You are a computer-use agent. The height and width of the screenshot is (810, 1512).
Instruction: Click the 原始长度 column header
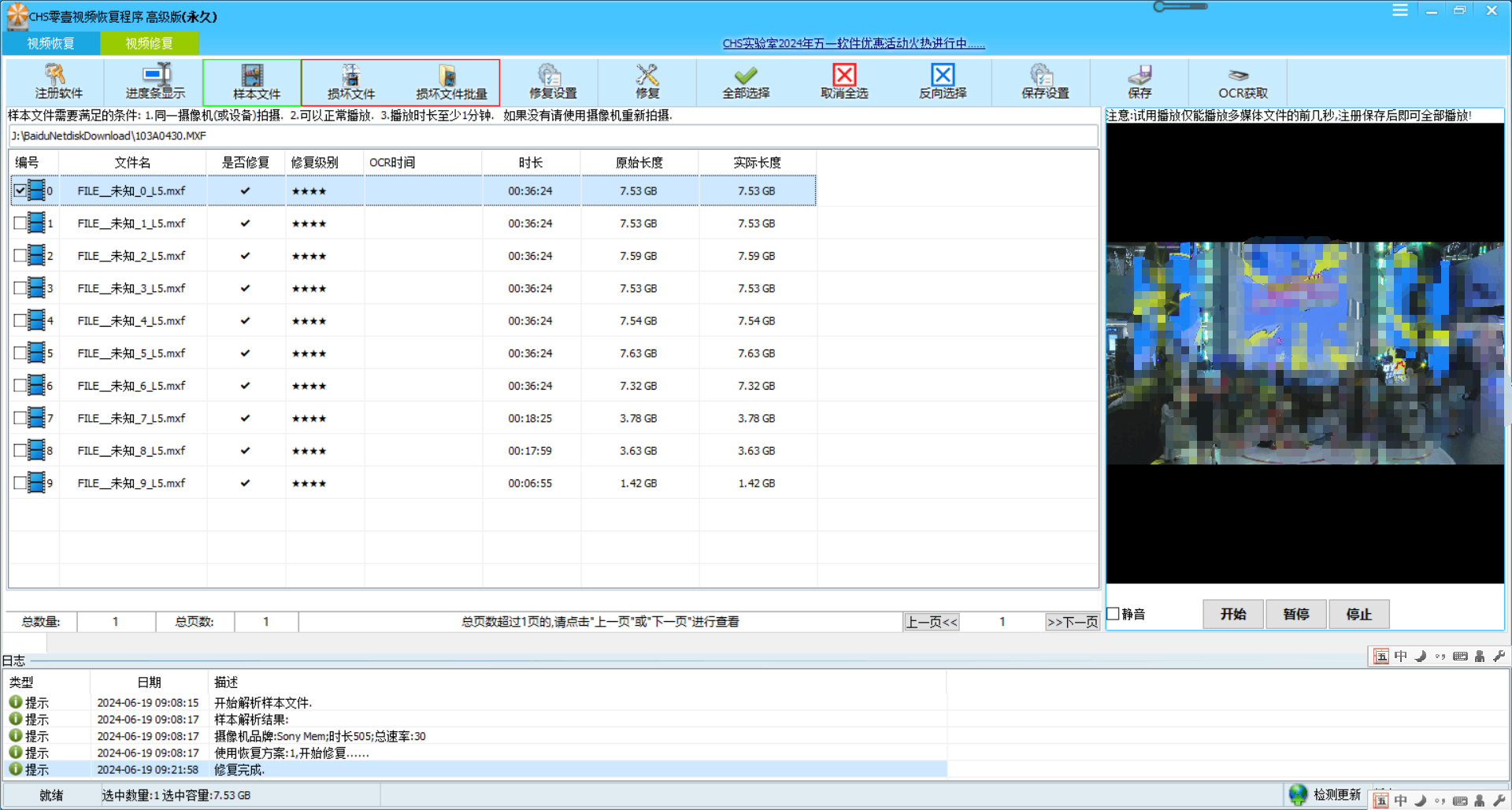click(639, 162)
